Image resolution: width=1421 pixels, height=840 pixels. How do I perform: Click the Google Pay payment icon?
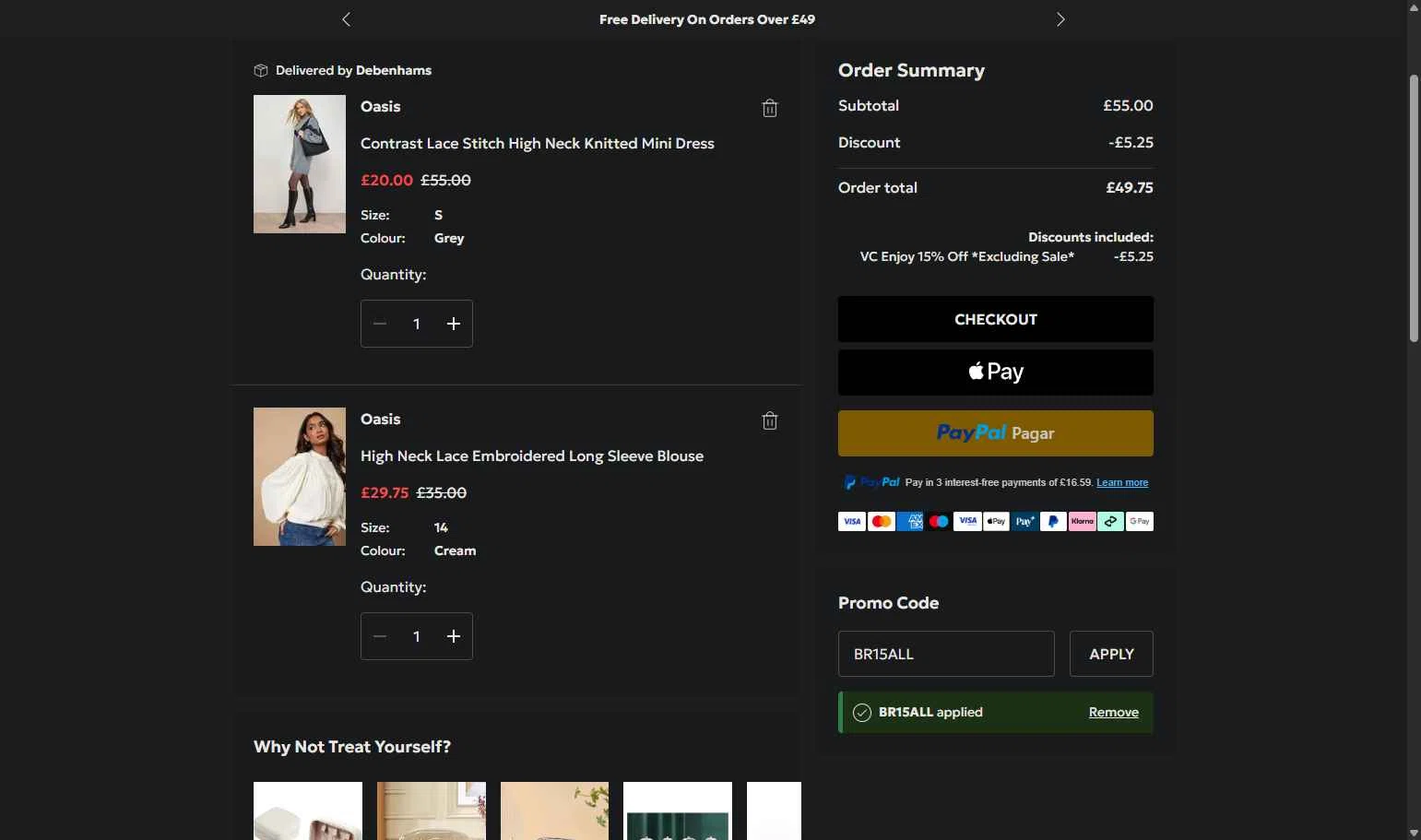click(1140, 522)
